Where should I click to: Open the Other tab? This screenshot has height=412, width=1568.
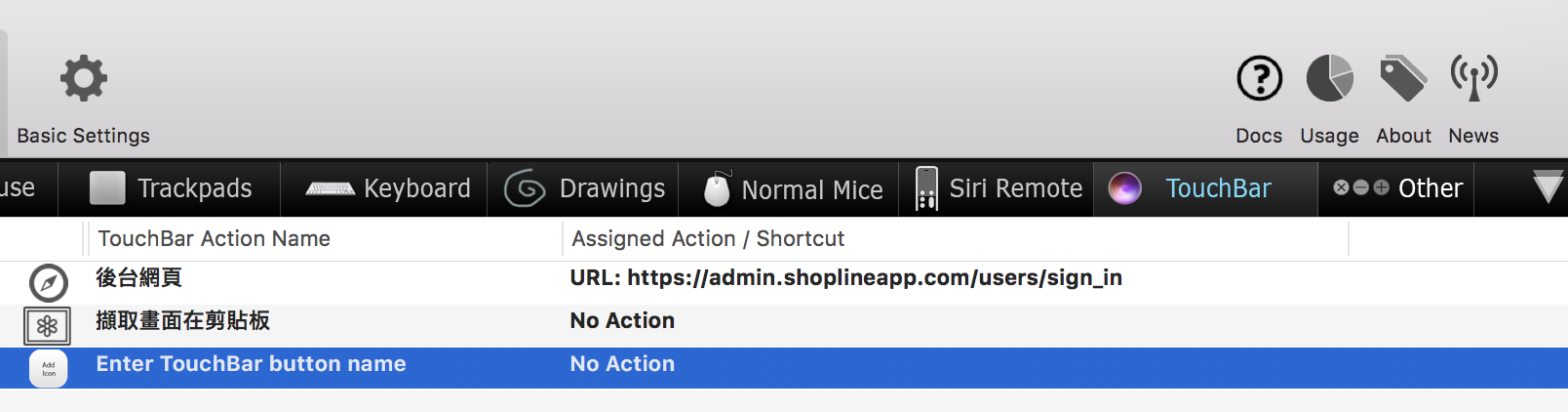1398,188
